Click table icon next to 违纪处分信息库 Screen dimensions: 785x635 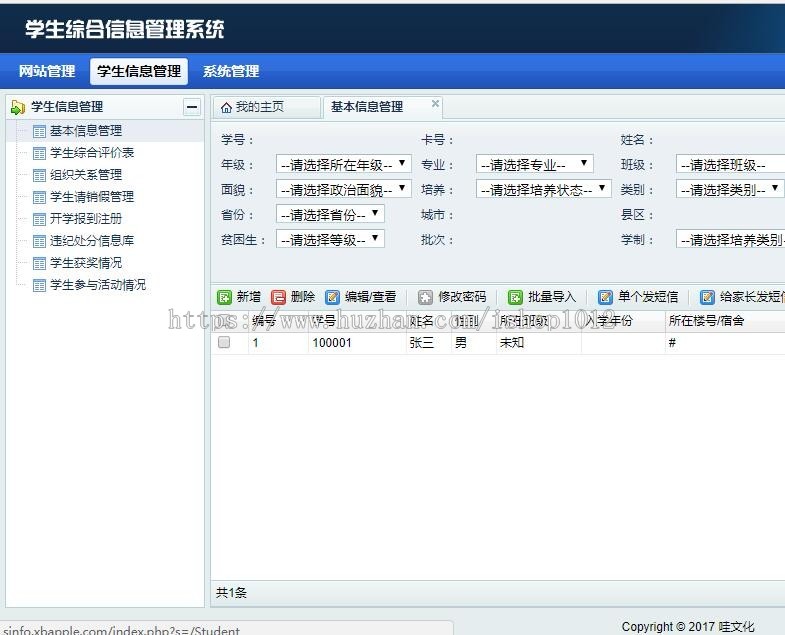(x=39, y=241)
